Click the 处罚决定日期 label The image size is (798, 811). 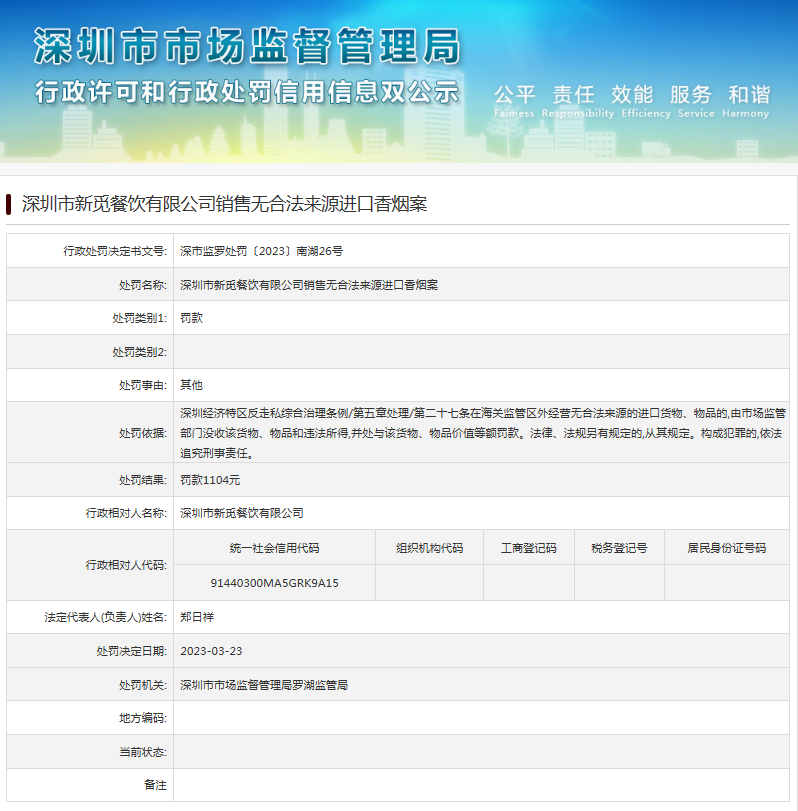(132, 651)
